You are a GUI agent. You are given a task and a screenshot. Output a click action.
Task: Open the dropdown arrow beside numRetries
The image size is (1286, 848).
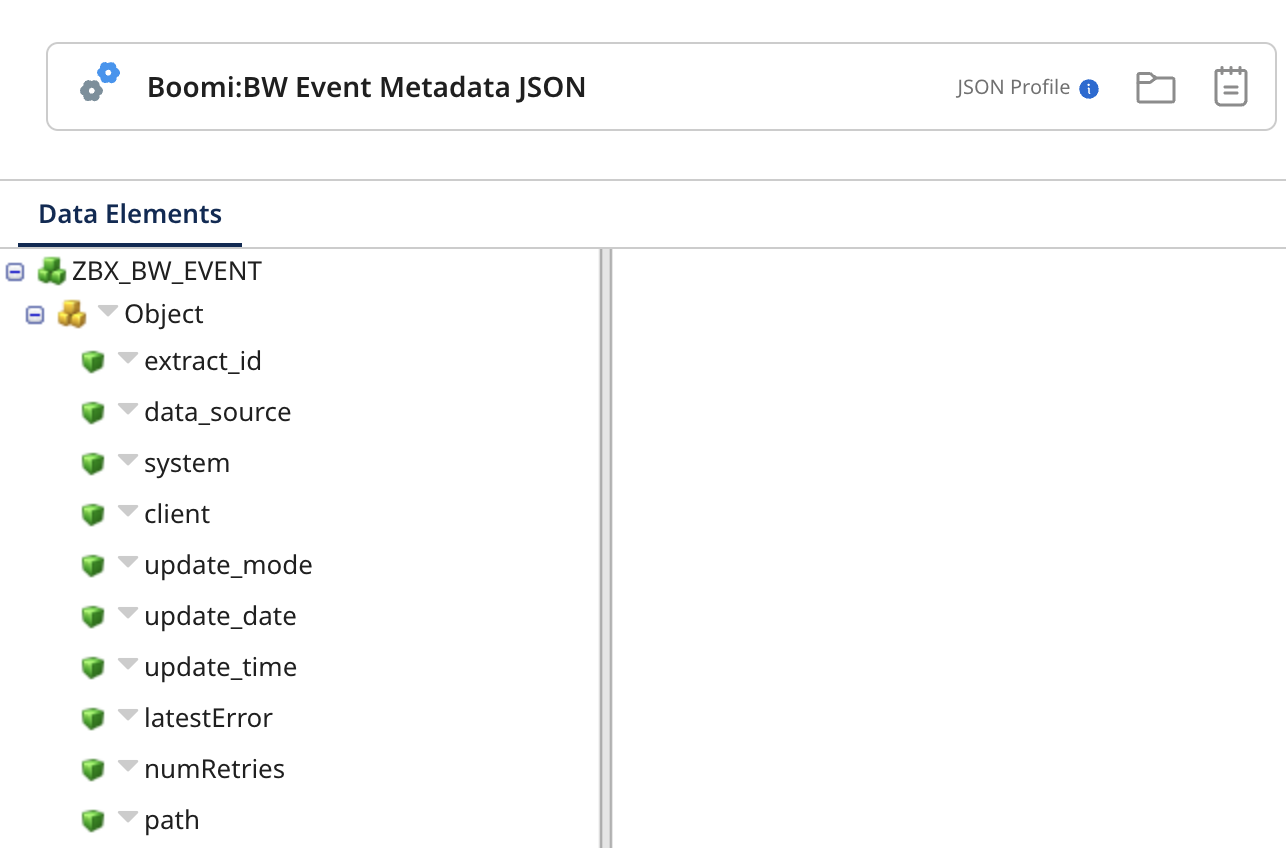click(x=127, y=765)
